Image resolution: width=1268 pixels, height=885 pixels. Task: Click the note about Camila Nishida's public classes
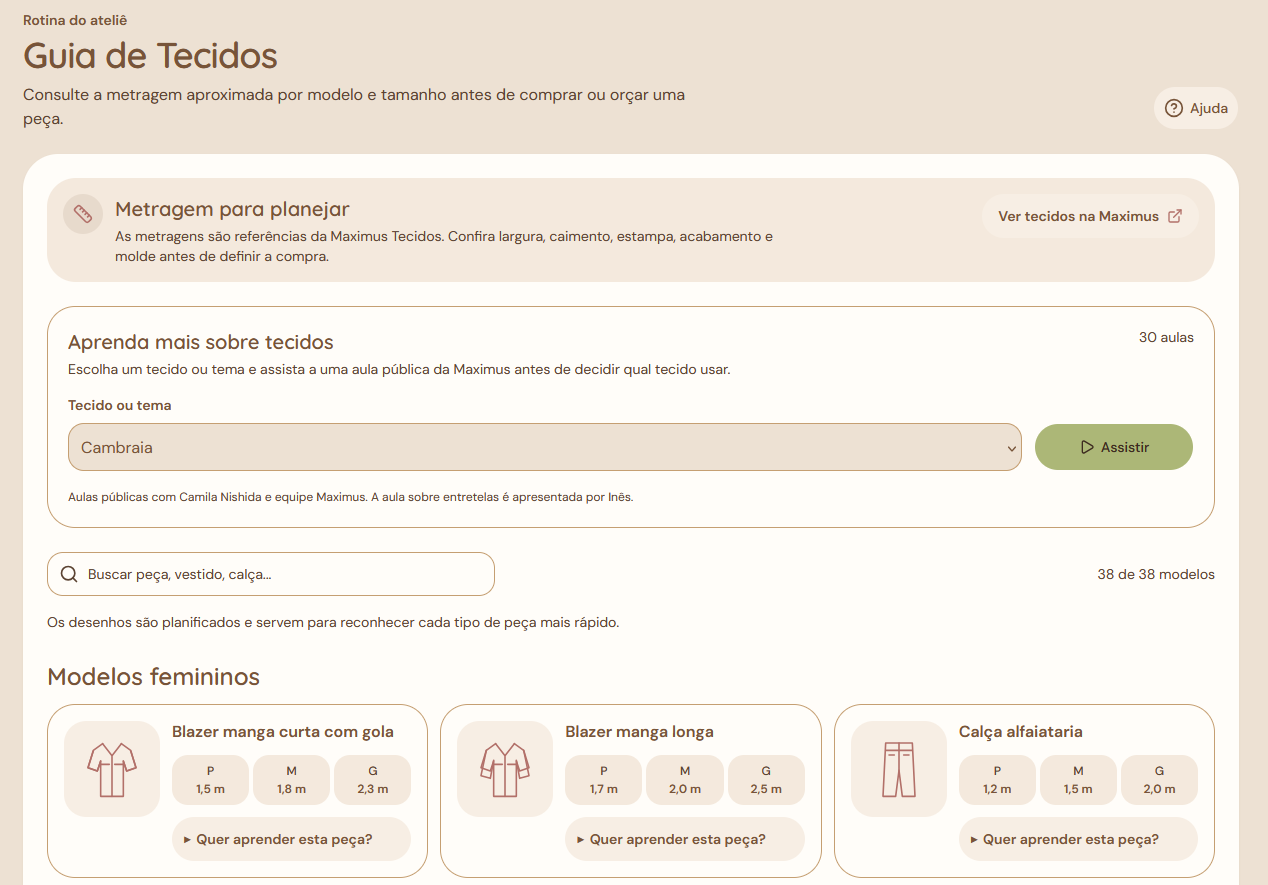[x=351, y=496]
